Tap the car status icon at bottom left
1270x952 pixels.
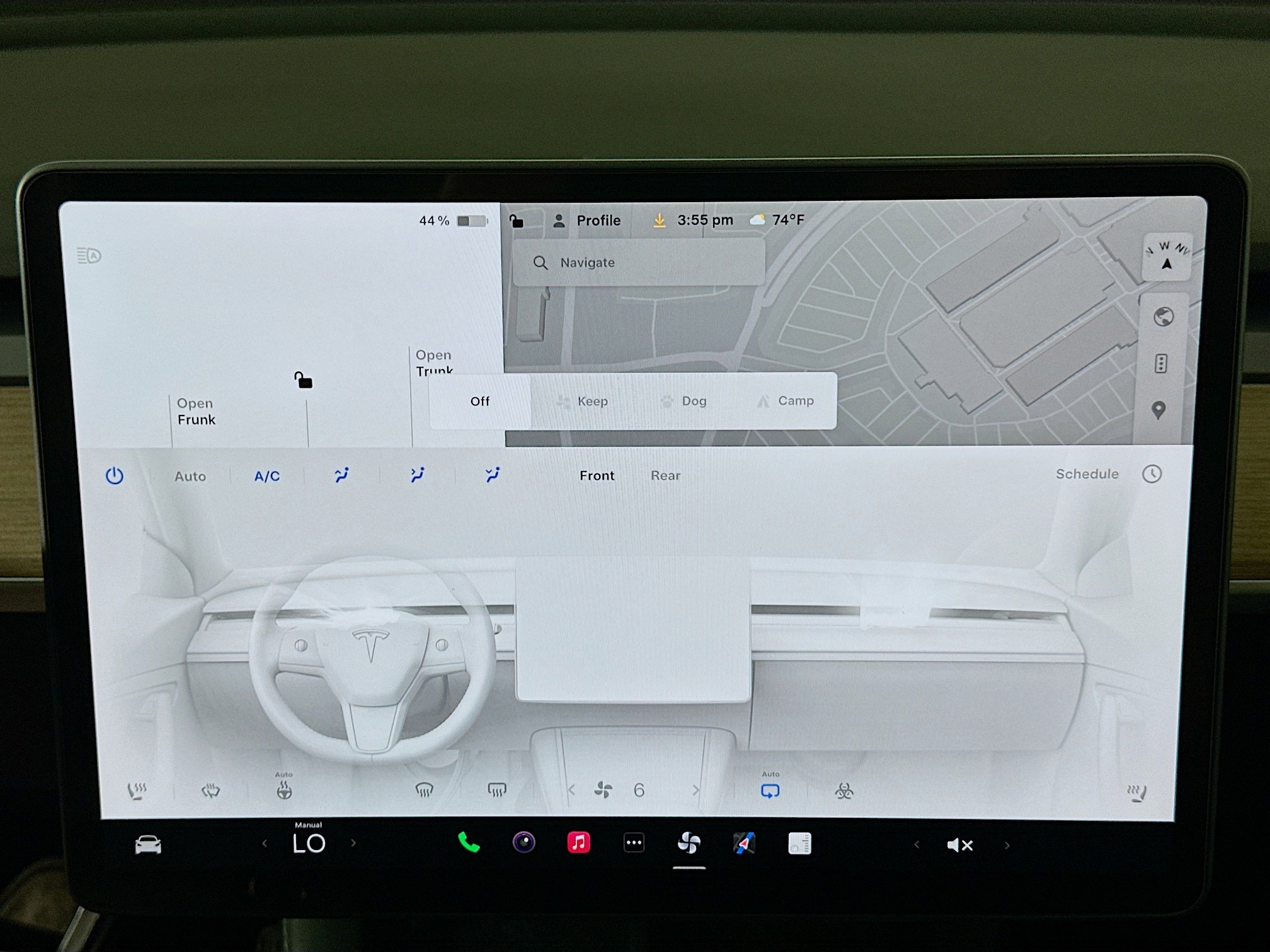pos(147,844)
